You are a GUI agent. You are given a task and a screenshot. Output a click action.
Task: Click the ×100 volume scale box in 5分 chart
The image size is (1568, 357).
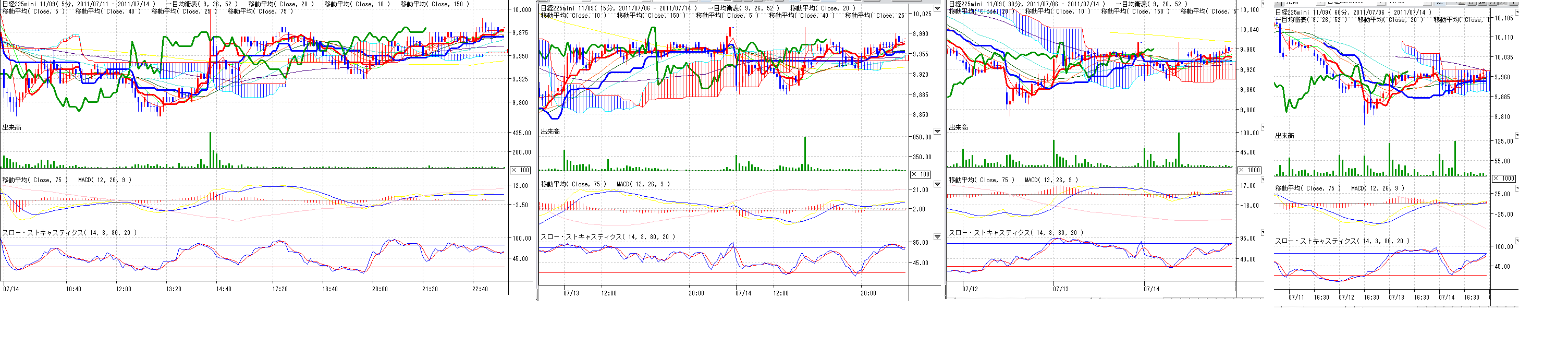(x=520, y=170)
